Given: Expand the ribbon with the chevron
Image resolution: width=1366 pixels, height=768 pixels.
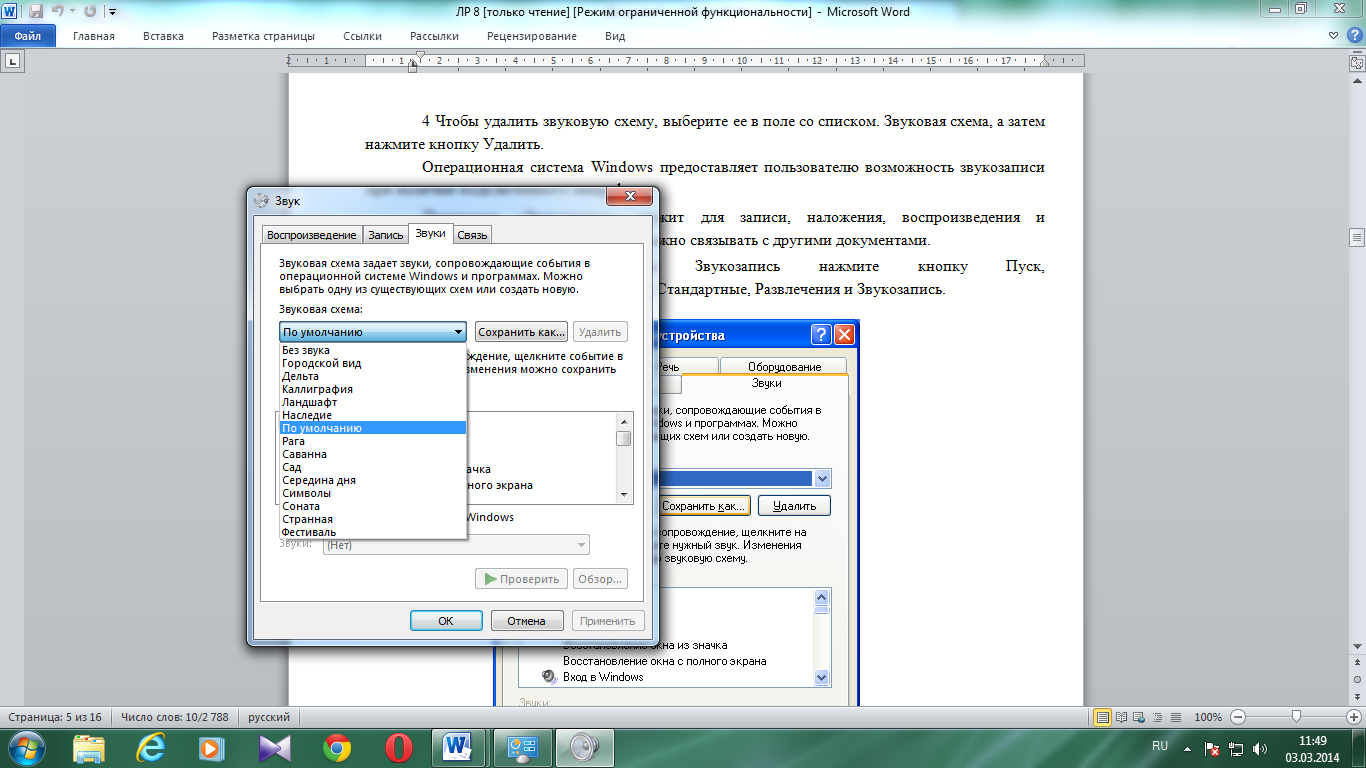Looking at the screenshot, I should 1335,36.
